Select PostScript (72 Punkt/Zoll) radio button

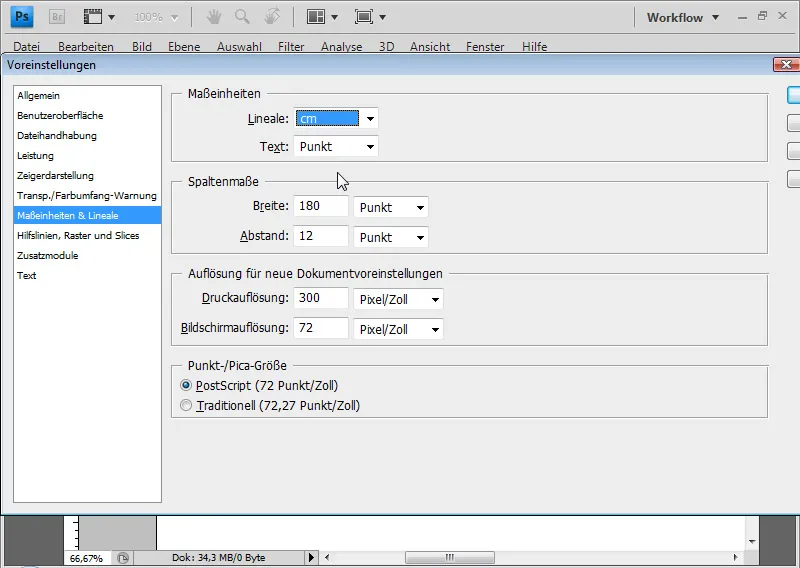(x=186, y=385)
